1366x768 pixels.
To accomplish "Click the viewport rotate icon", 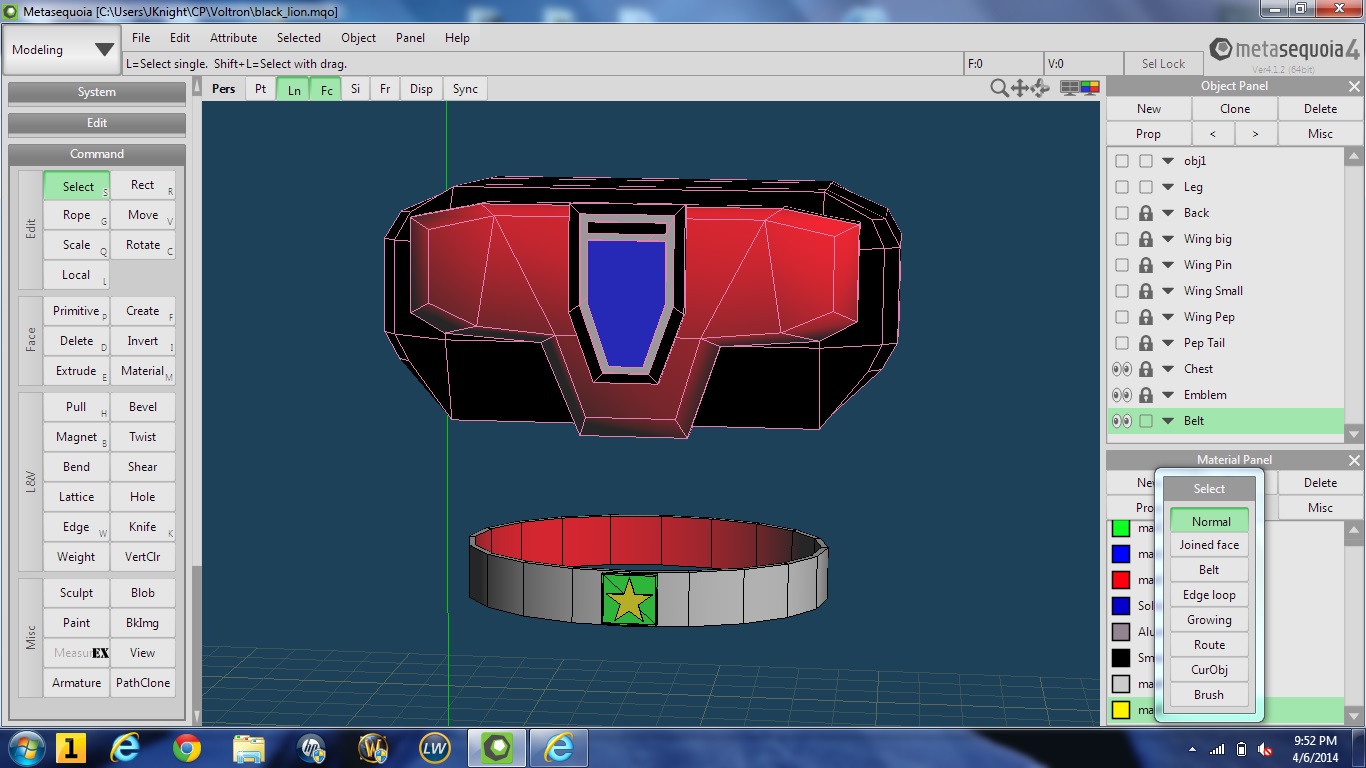I will coord(1040,88).
